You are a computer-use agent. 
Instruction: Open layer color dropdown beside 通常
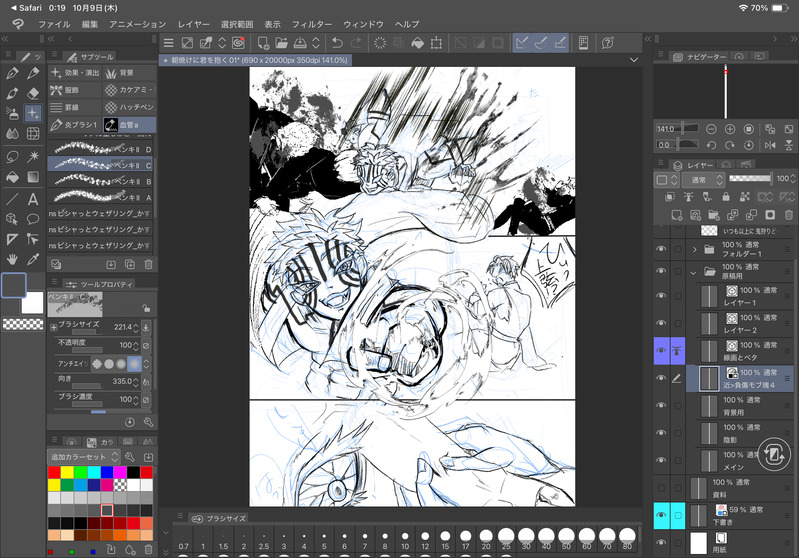[667, 179]
